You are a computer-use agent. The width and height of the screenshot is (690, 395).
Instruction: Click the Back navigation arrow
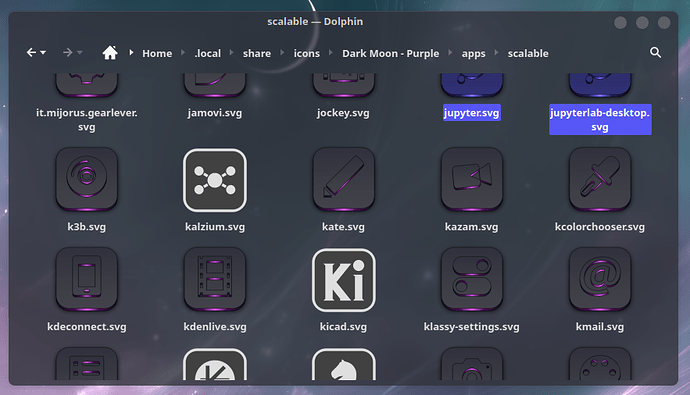(31, 53)
